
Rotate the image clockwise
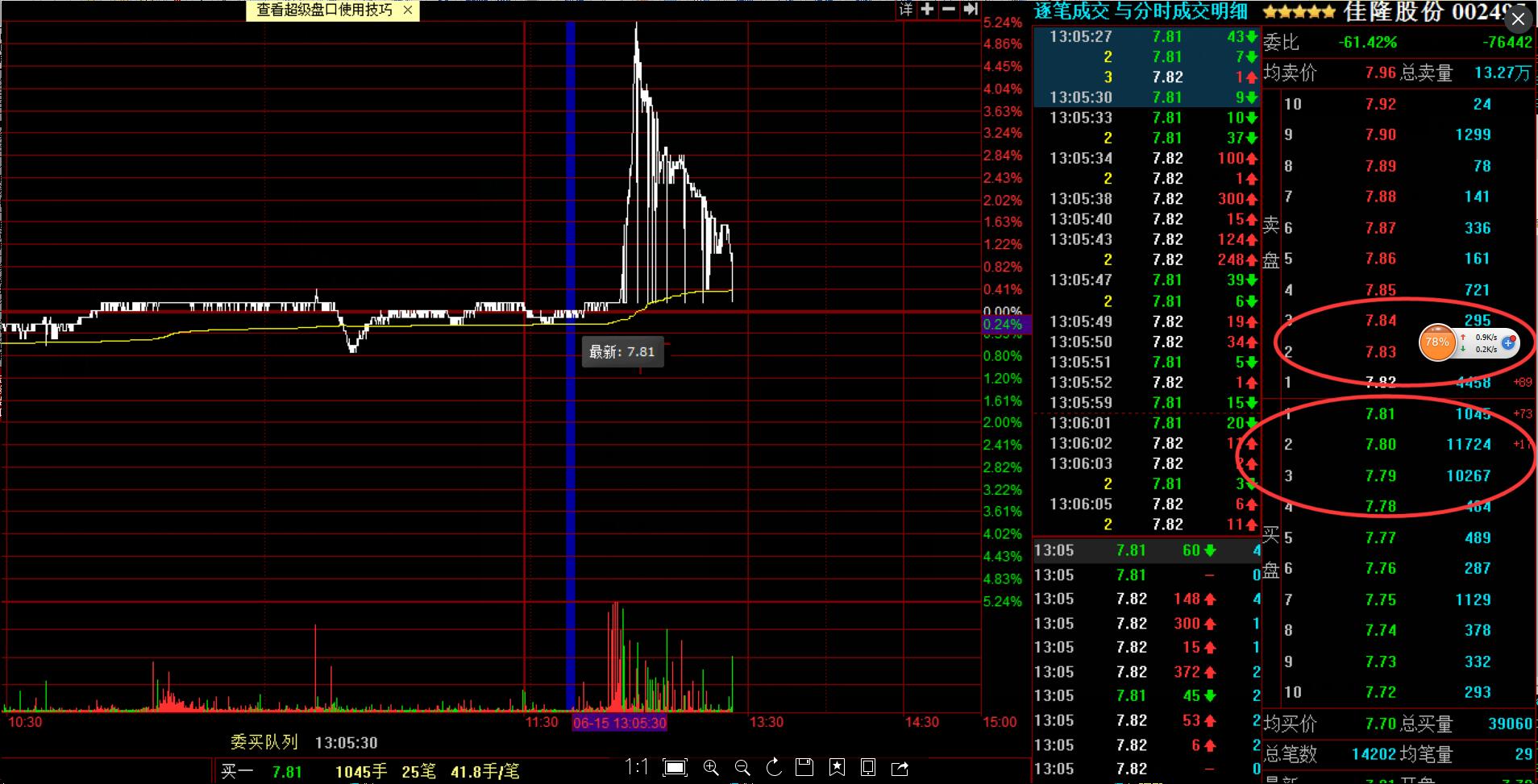click(774, 767)
